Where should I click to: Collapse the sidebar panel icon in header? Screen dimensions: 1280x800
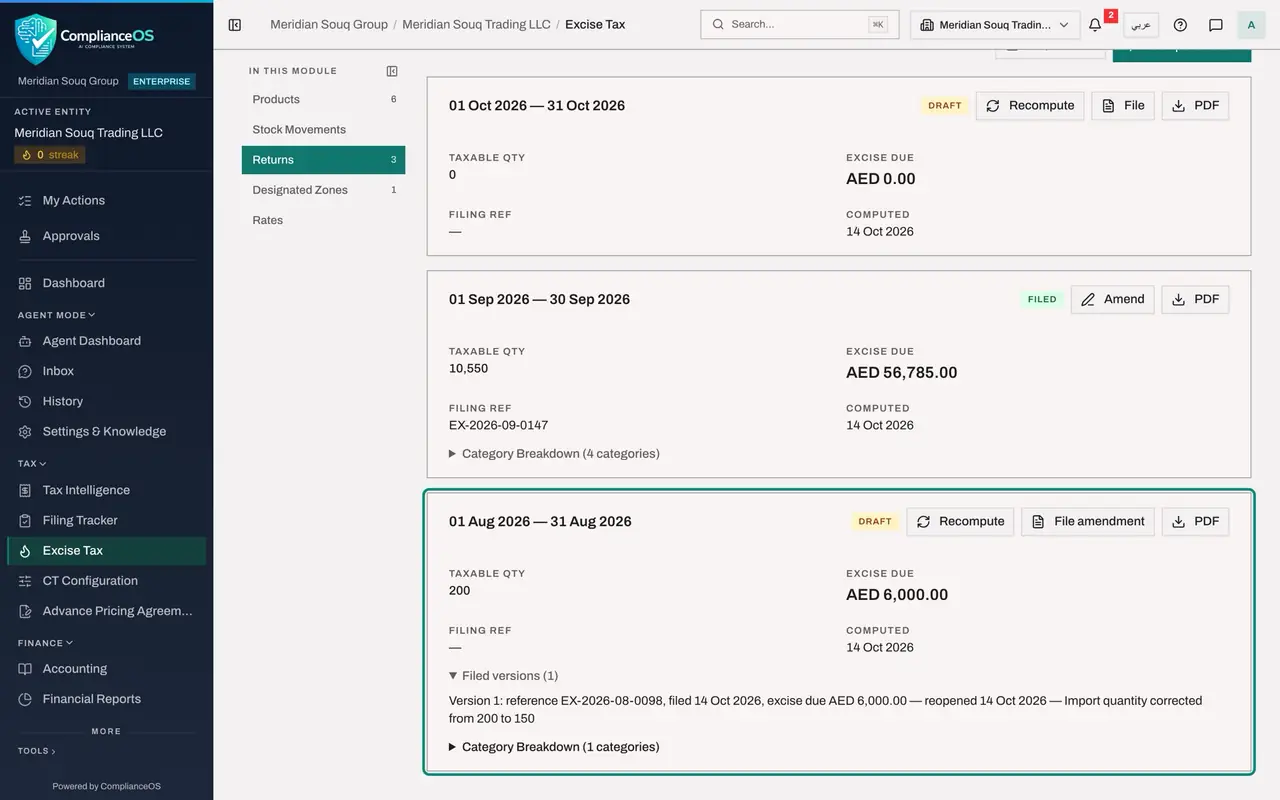pos(235,25)
